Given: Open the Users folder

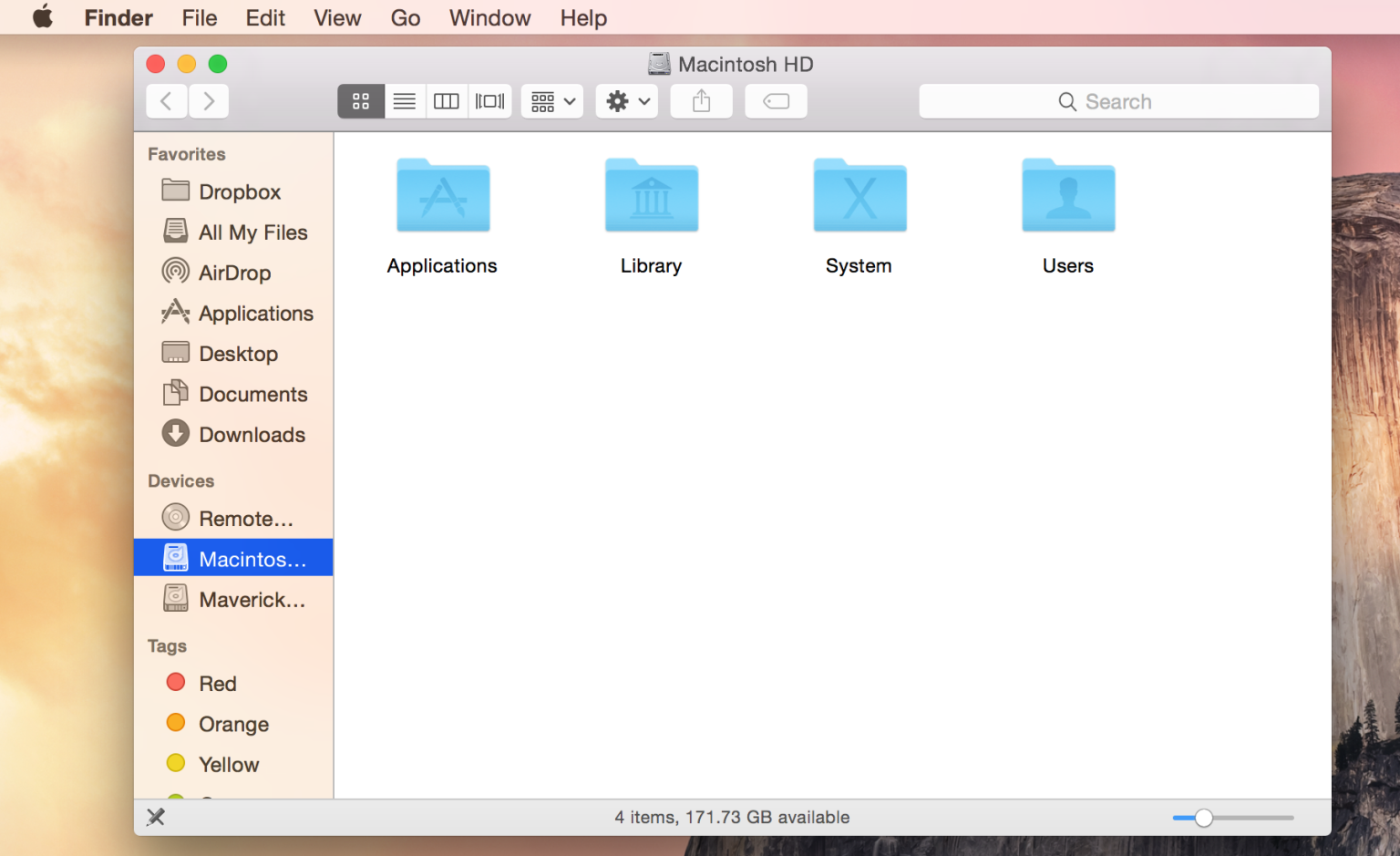Looking at the screenshot, I should 1067,195.
